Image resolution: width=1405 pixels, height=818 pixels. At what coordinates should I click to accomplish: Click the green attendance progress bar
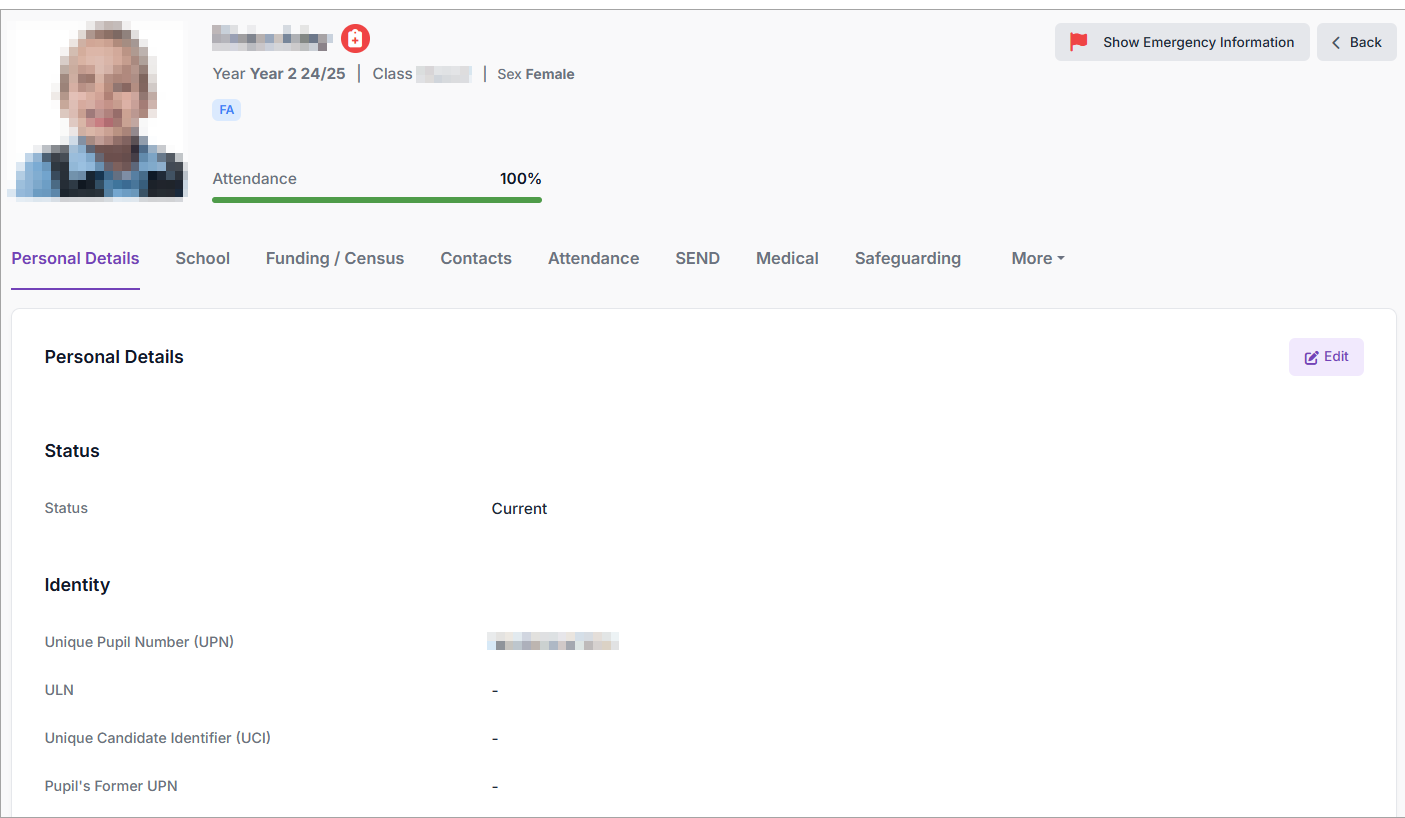(x=377, y=200)
